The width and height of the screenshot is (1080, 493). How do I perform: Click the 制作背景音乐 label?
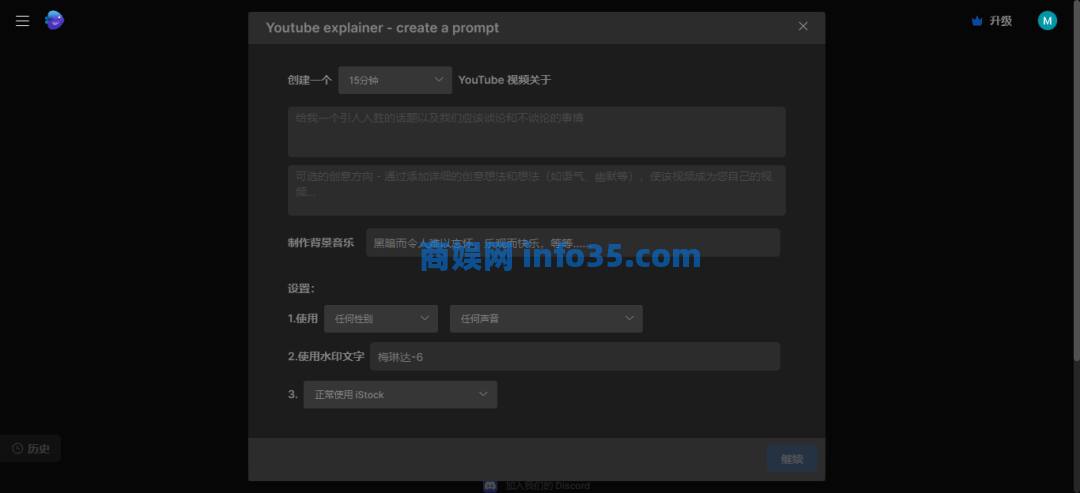pyautogui.click(x=321, y=242)
